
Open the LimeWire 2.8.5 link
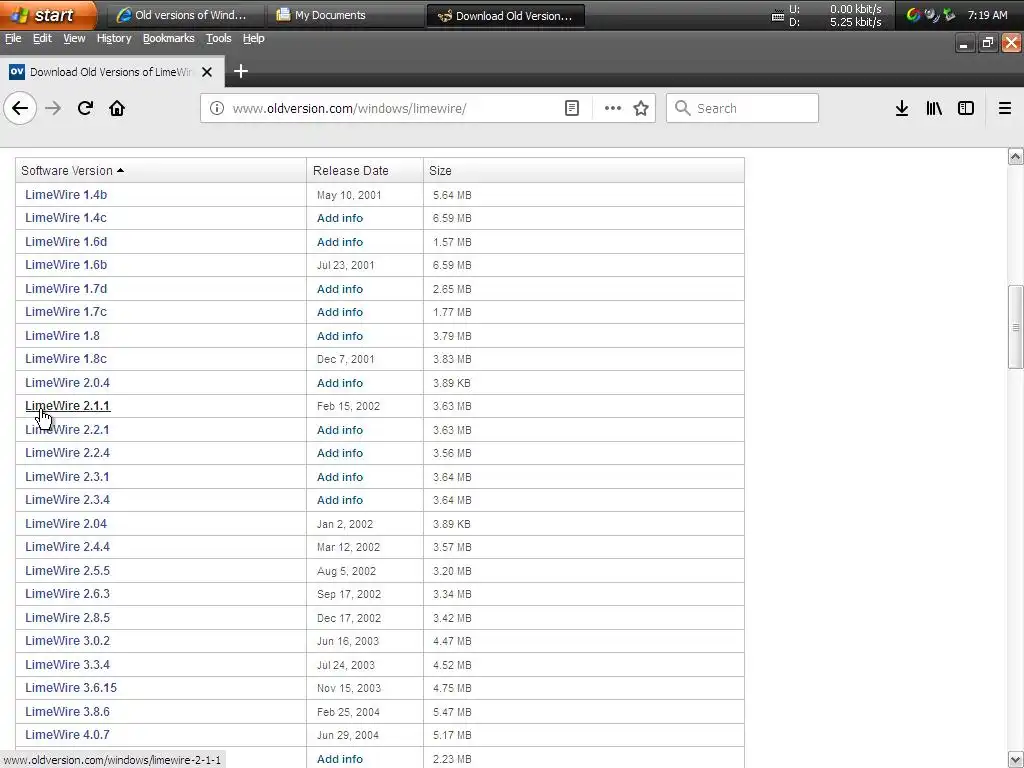pyautogui.click(x=67, y=617)
